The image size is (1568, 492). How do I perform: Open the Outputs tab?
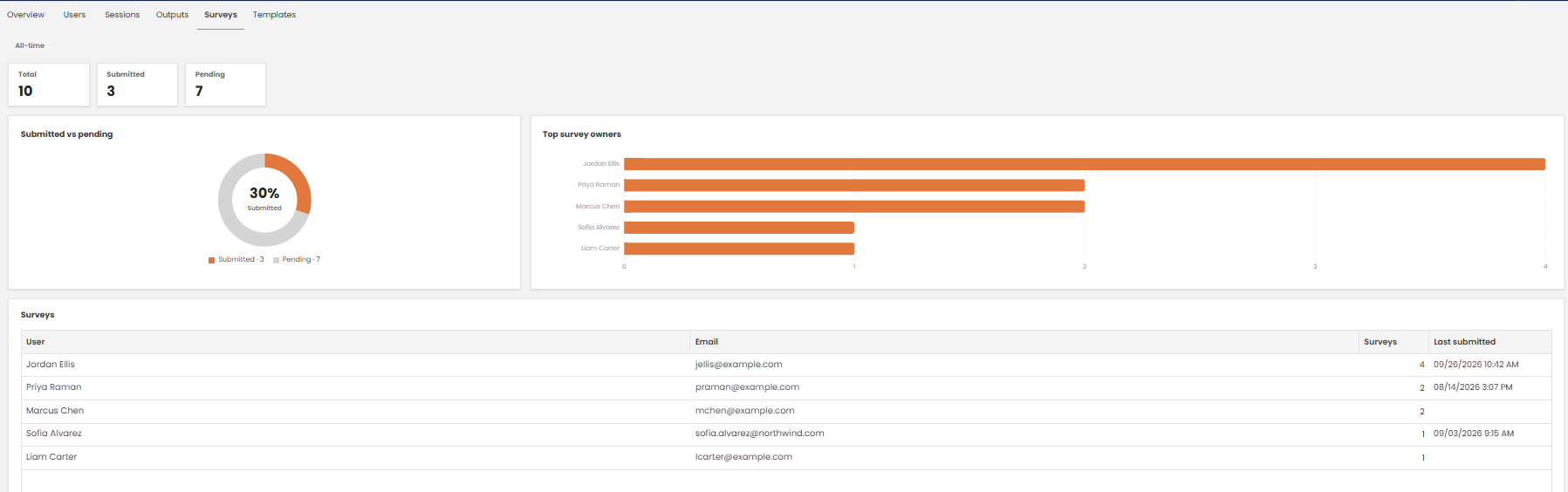tap(172, 15)
